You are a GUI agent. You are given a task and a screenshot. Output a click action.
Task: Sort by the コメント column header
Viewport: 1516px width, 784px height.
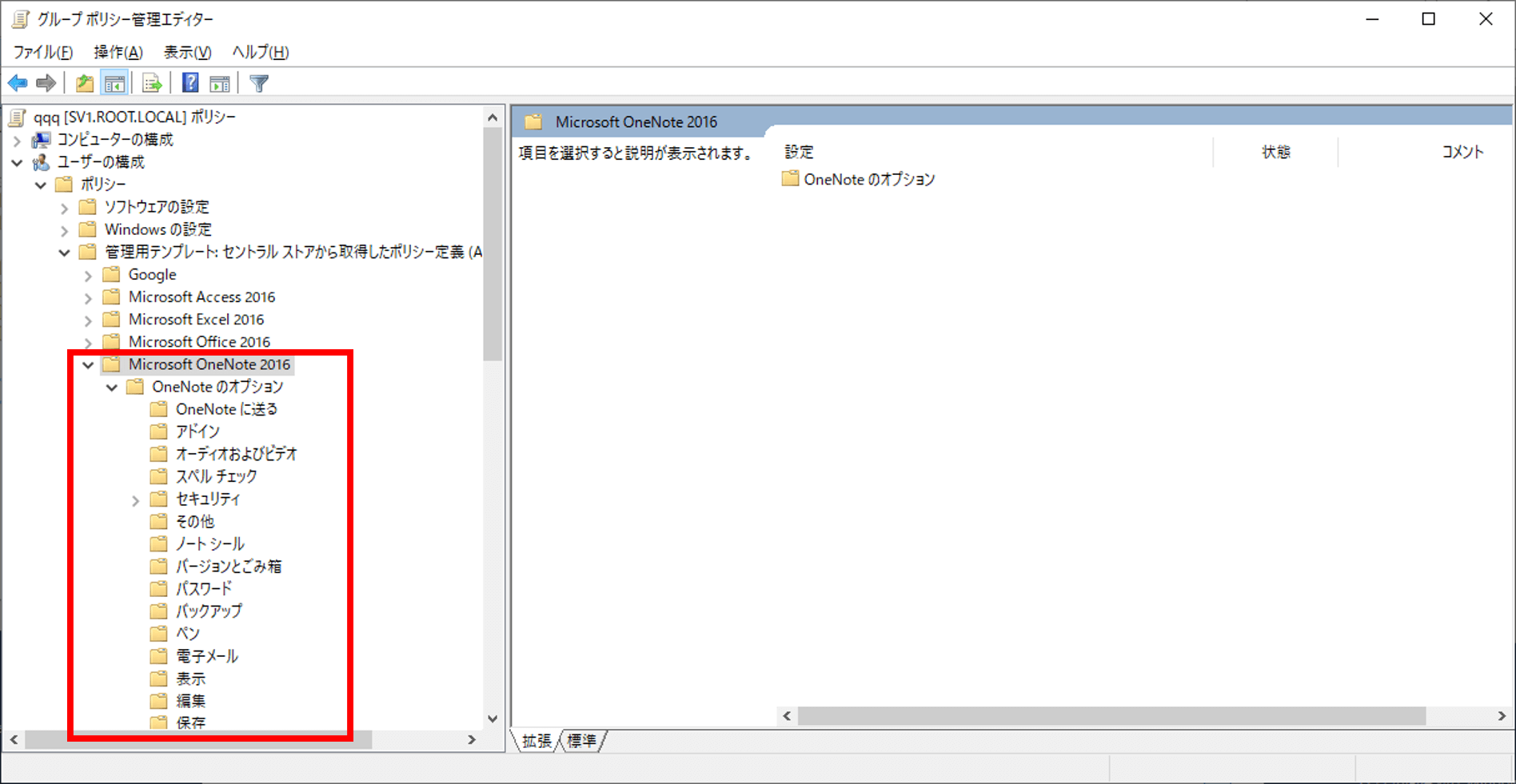(1462, 152)
